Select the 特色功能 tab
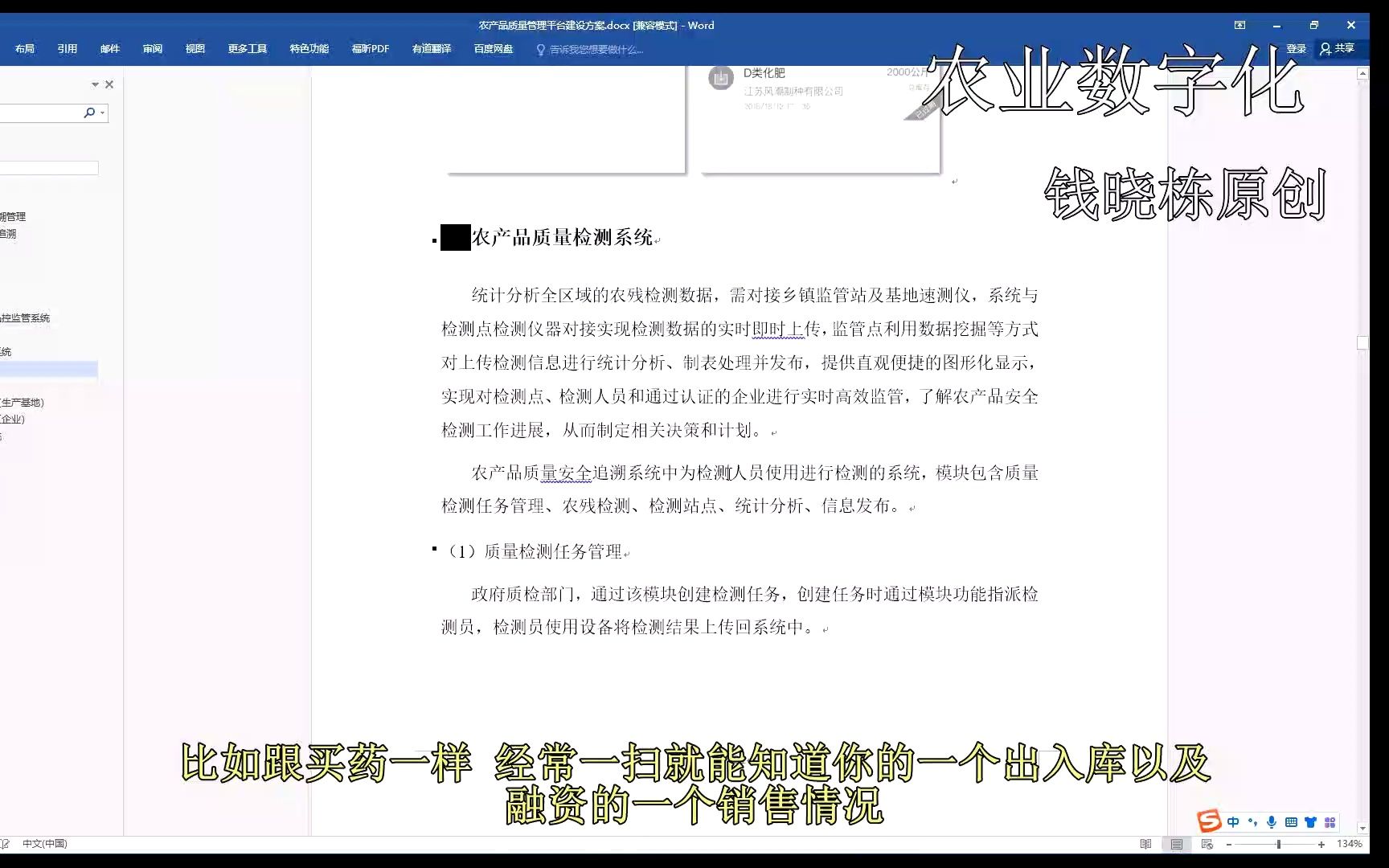1389x868 pixels. [309, 49]
